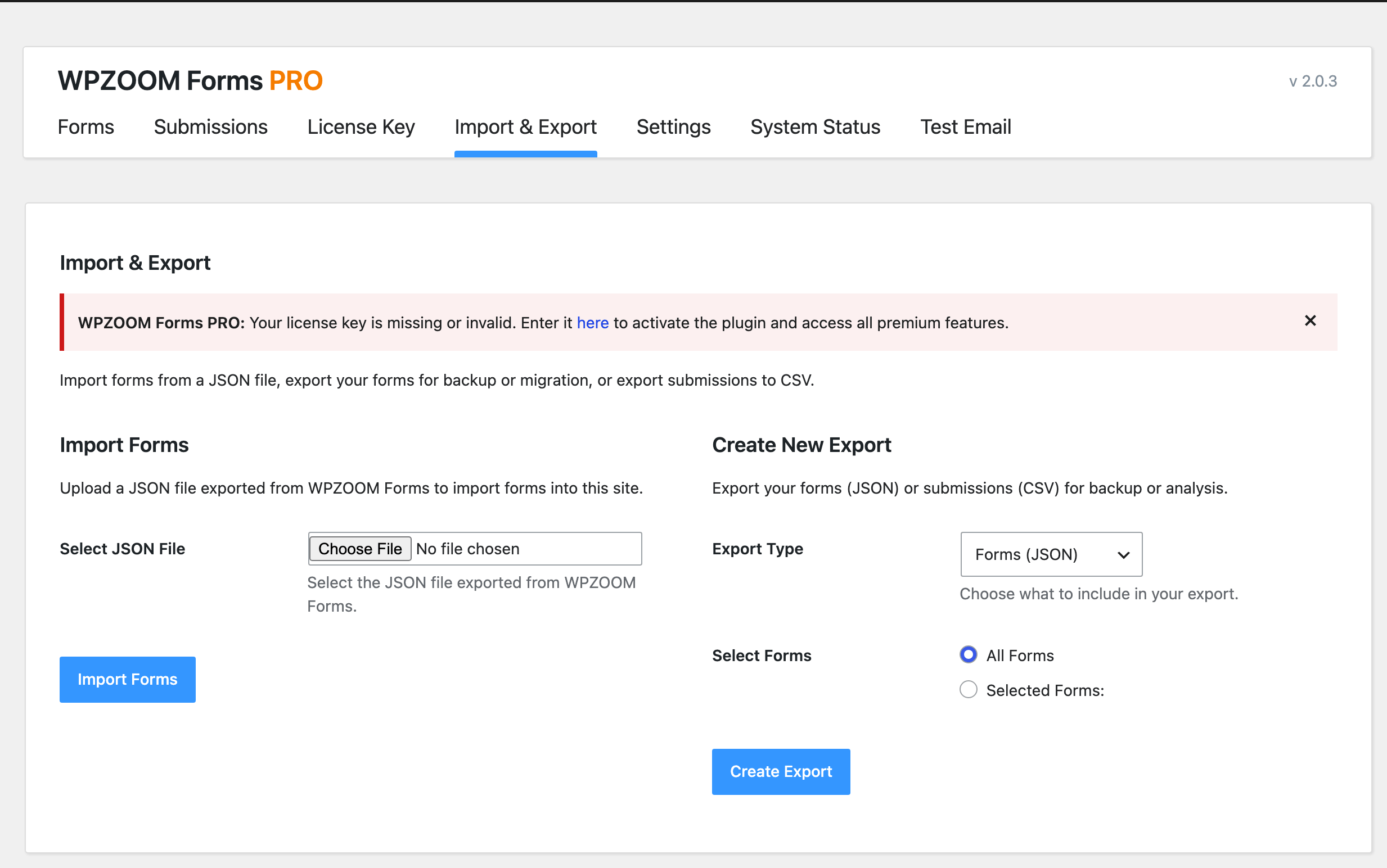
Task: Open the Test Email tab
Action: (x=965, y=127)
